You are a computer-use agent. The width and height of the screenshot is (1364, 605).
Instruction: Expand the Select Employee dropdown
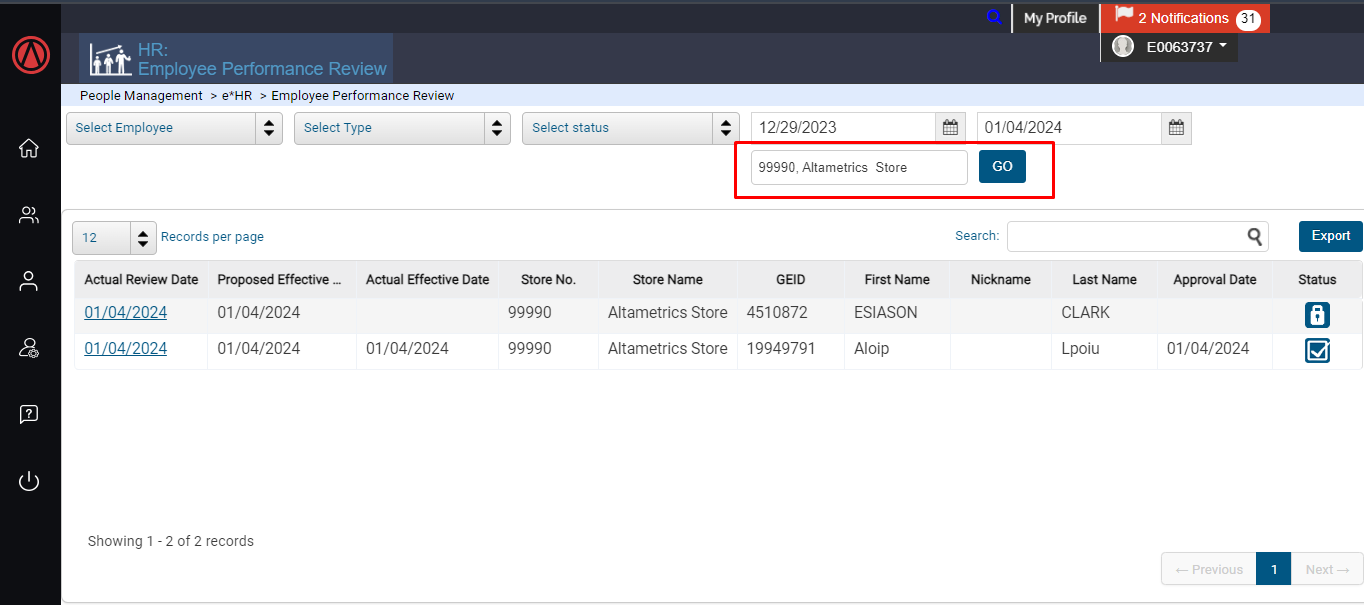pyautogui.click(x=174, y=128)
